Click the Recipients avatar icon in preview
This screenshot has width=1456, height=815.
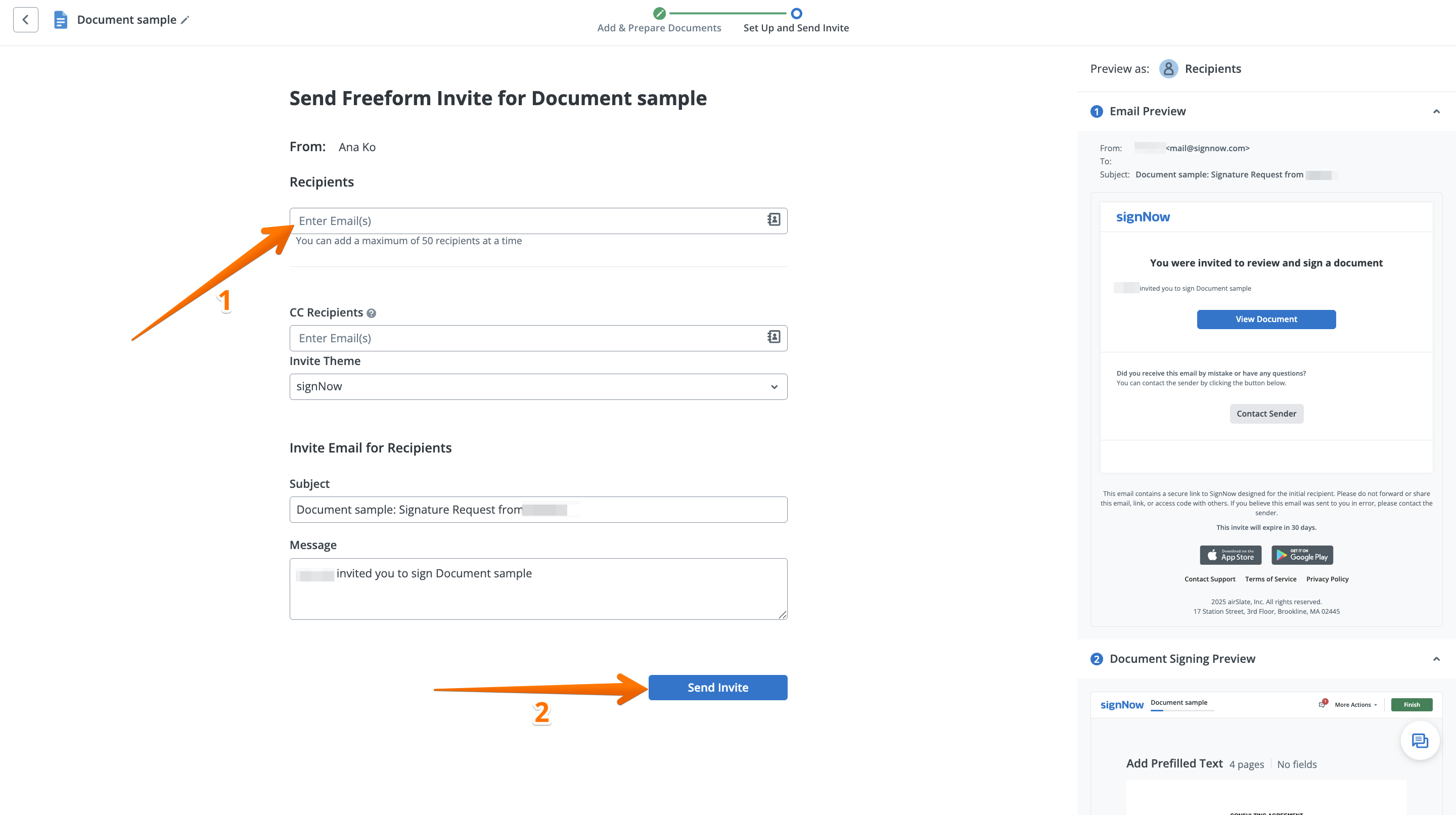[1168, 69]
